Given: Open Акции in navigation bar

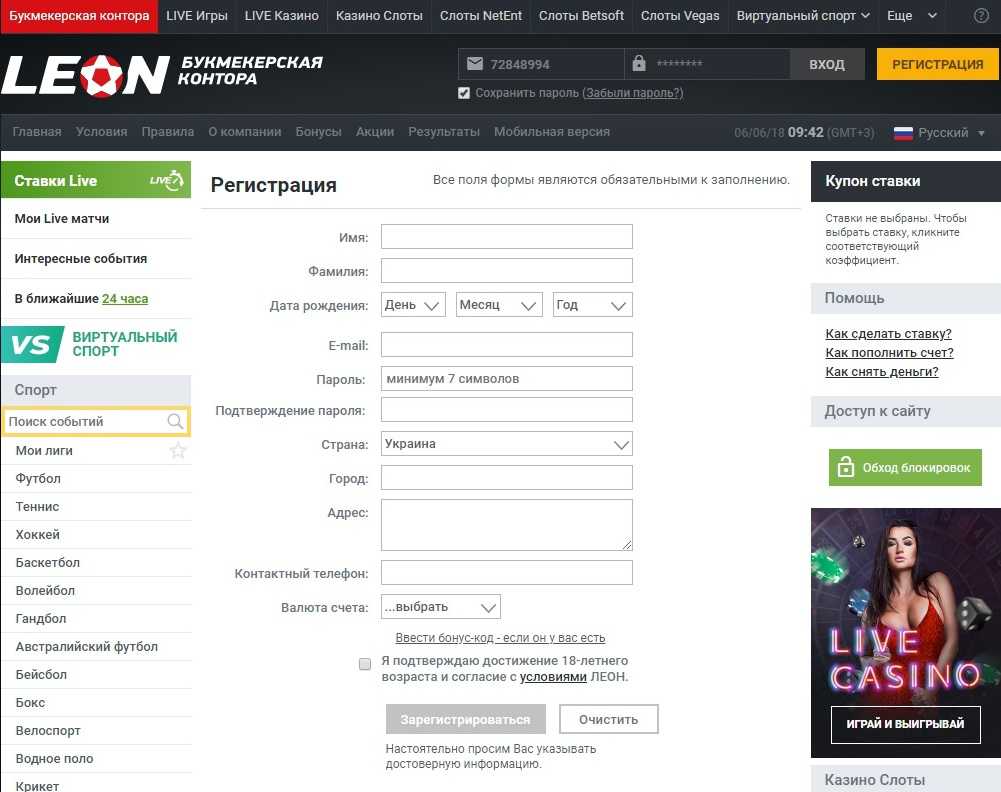Looking at the screenshot, I should coord(375,132).
